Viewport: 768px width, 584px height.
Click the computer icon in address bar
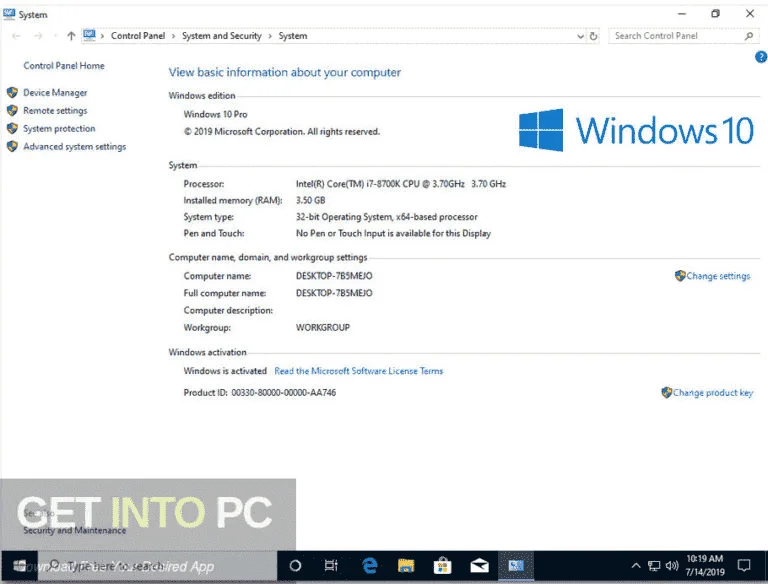pyautogui.click(x=89, y=35)
